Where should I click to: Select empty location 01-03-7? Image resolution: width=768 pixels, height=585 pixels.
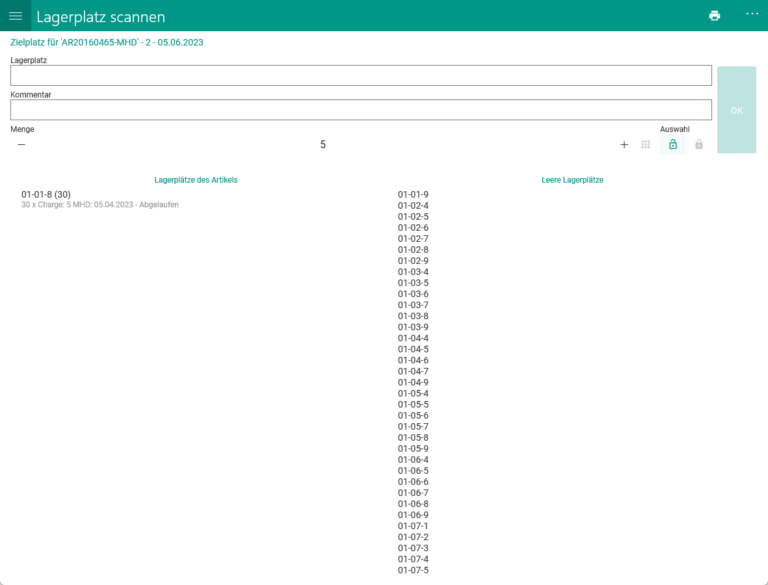pyautogui.click(x=413, y=305)
